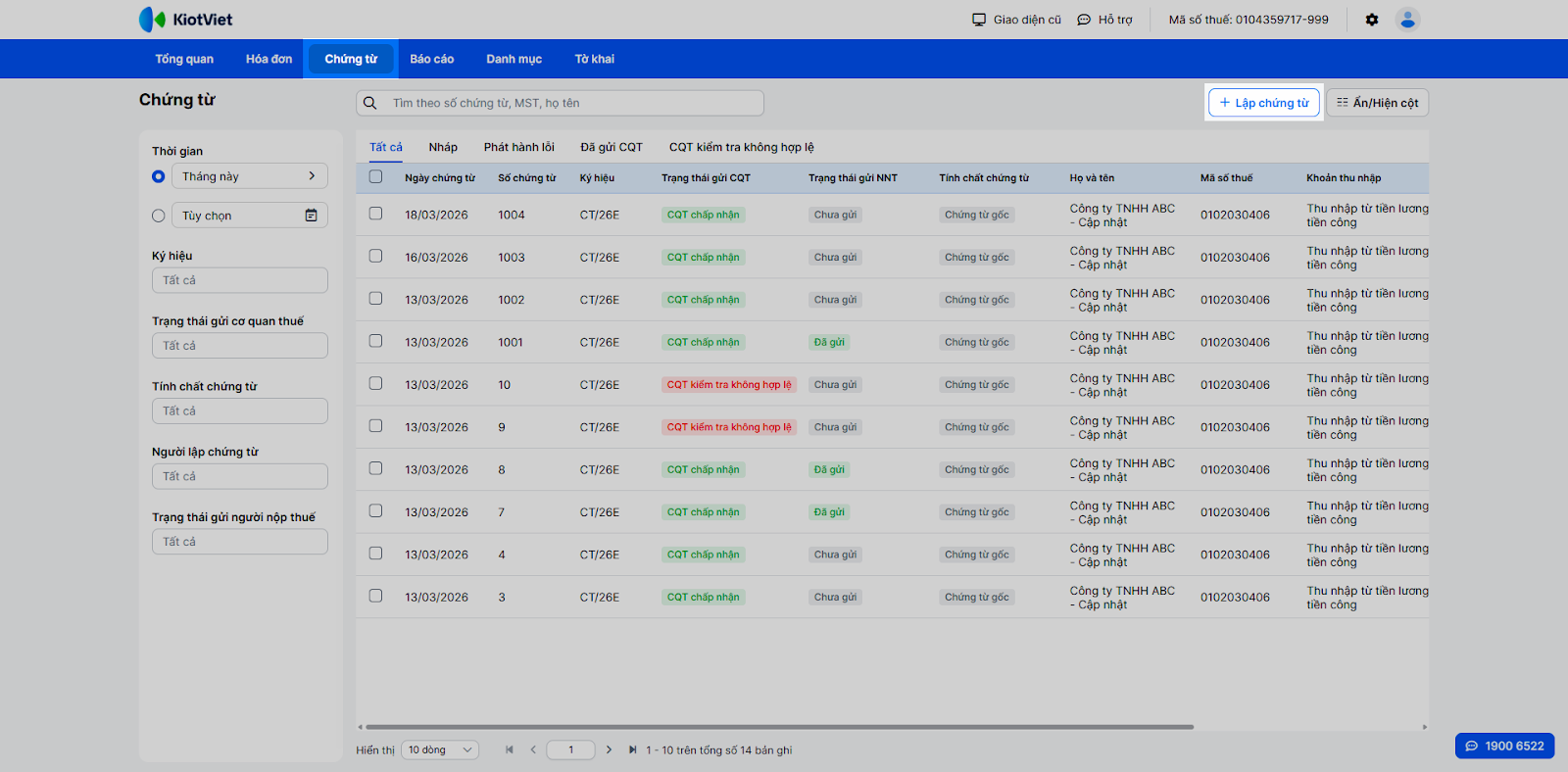This screenshot has width=1568, height=772.
Task: Click the 1900 6522 hotline chat button
Action: pos(1504,746)
